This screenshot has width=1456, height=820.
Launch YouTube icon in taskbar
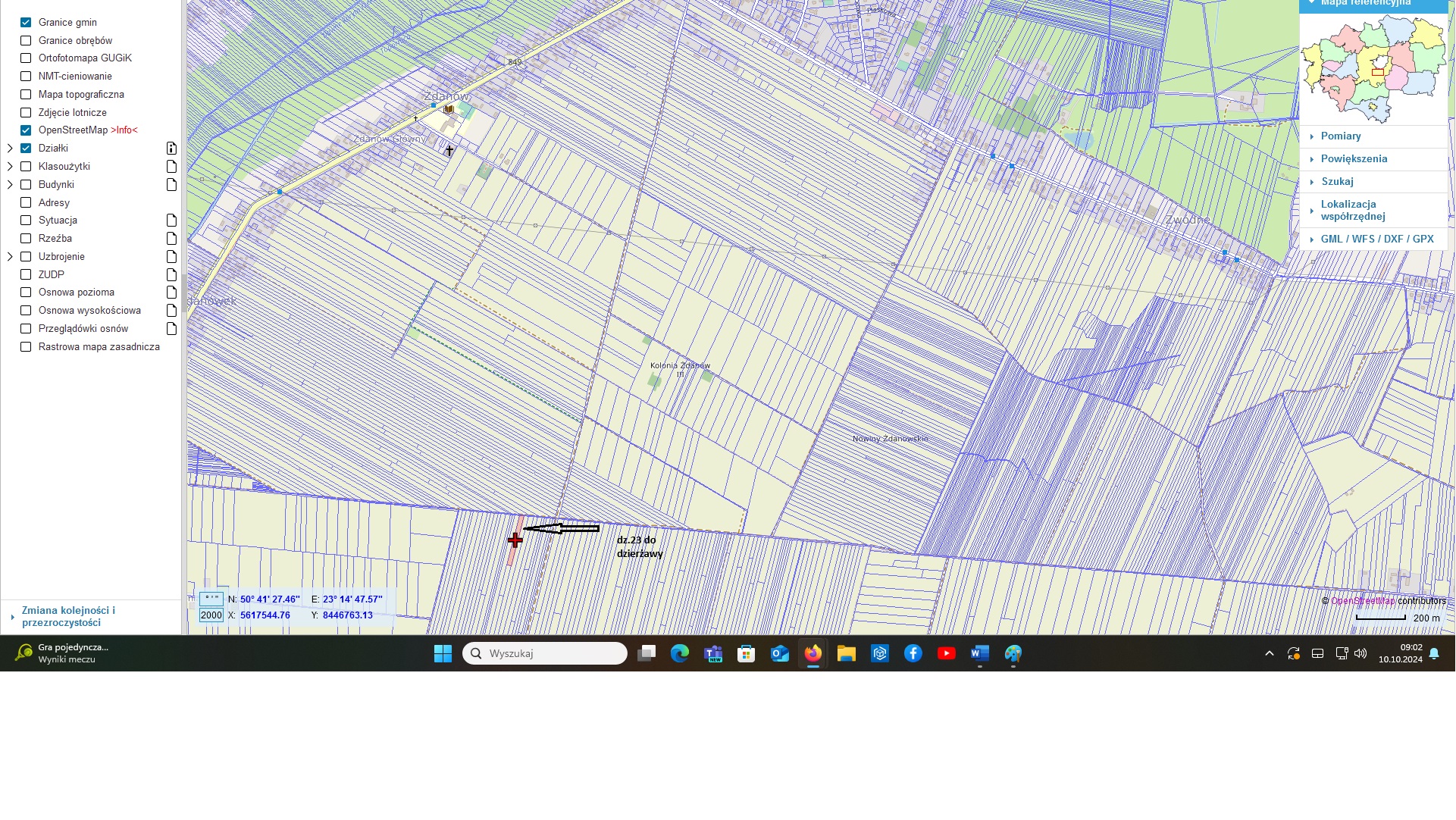coord(946,653)
